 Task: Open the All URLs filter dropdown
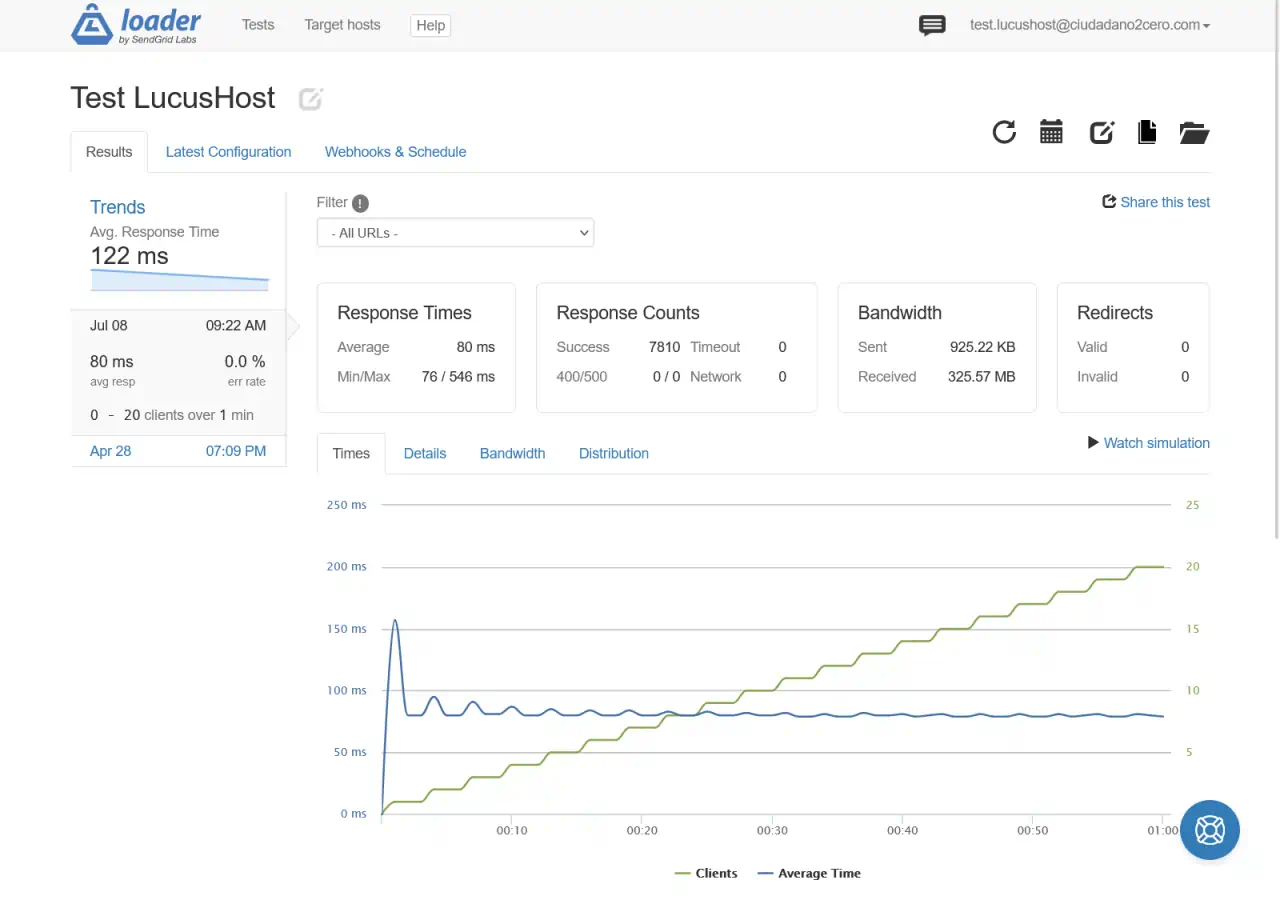pos(455,233)
